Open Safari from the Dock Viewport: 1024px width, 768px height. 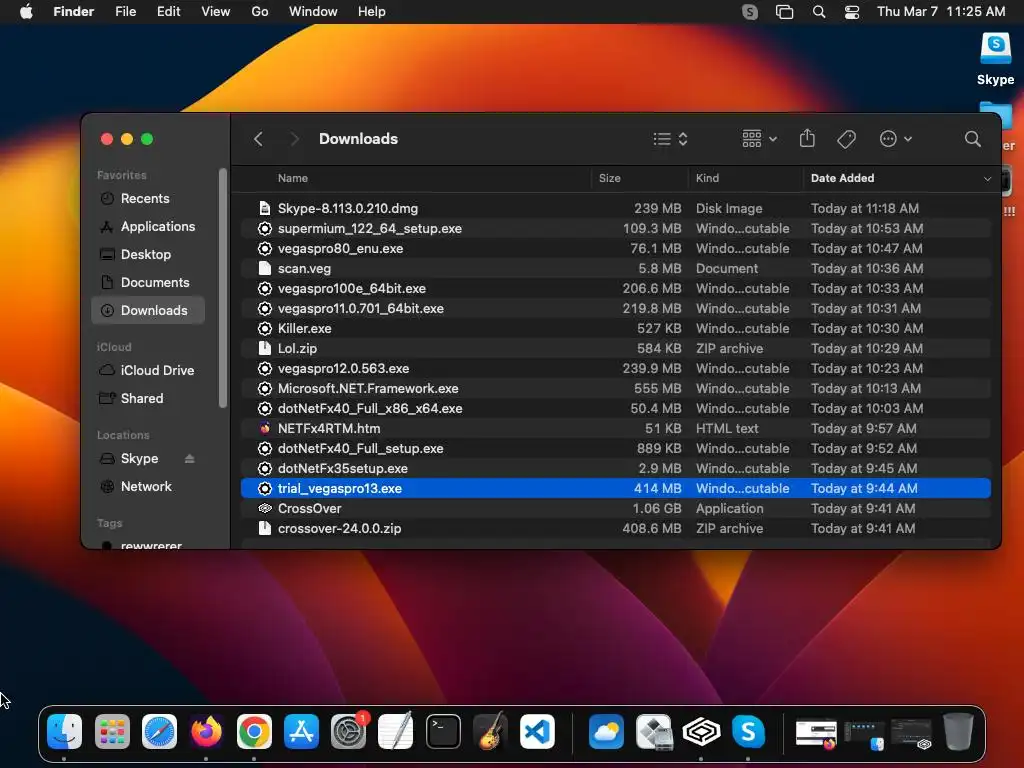point(159,731)
